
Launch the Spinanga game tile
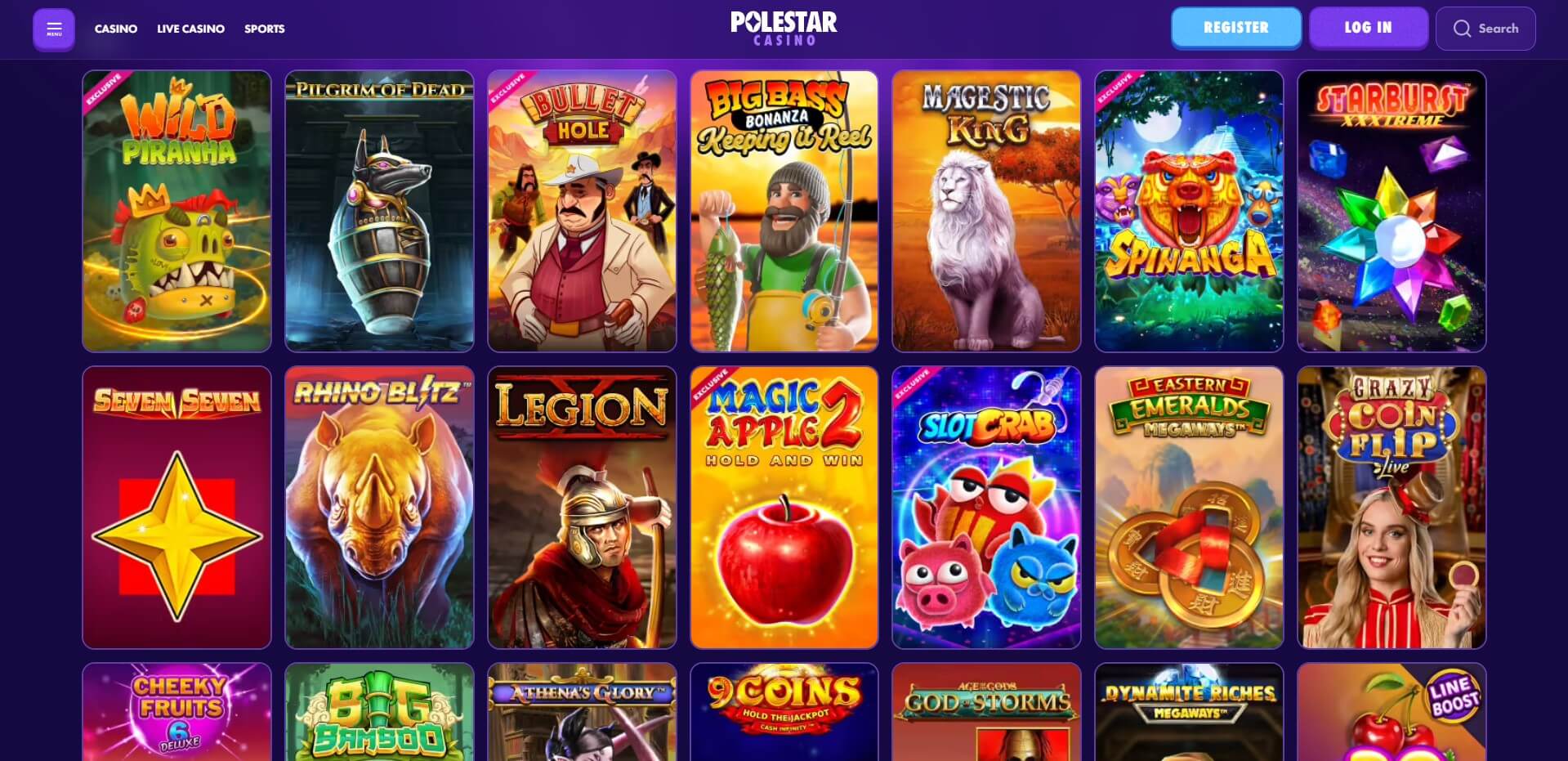coord(1189,211)
